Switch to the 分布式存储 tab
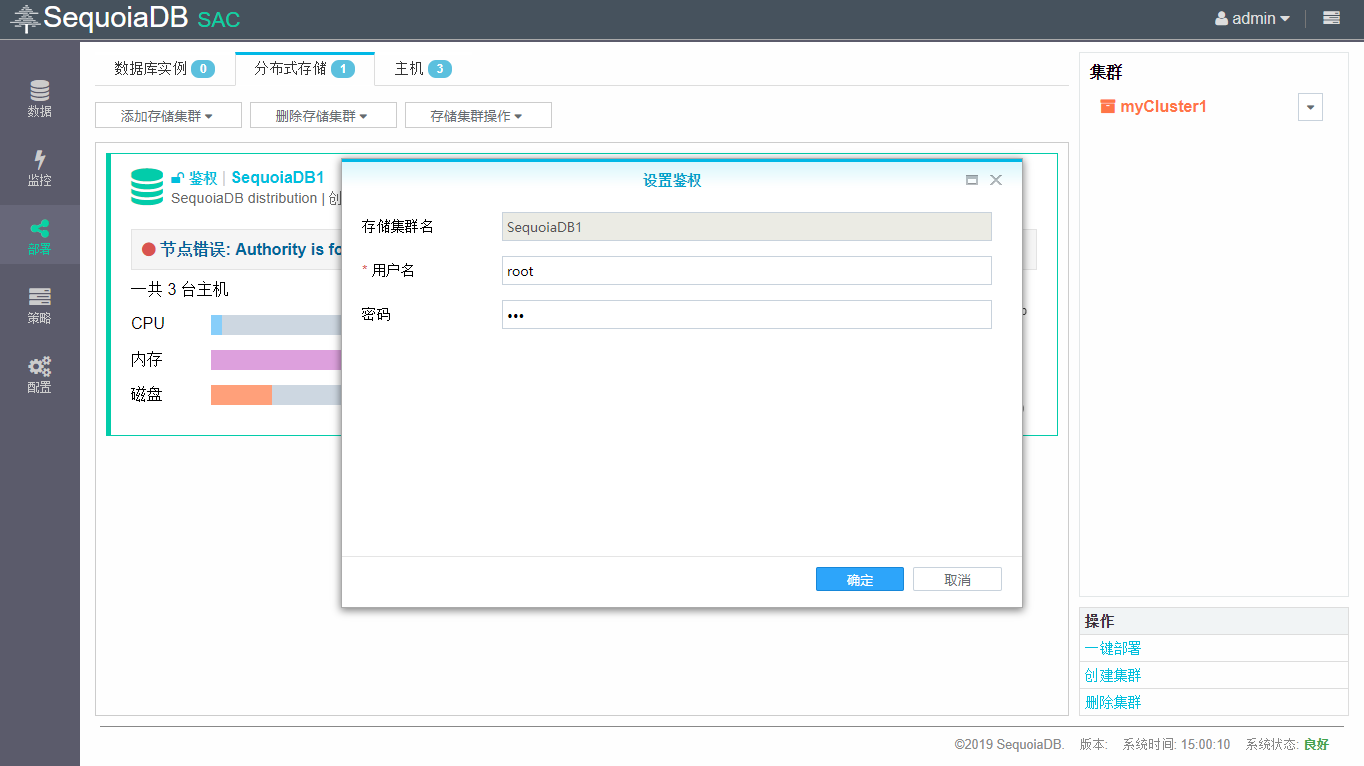Image resolution: width=1364 pixels, height=766 pixels. point(305,69)
